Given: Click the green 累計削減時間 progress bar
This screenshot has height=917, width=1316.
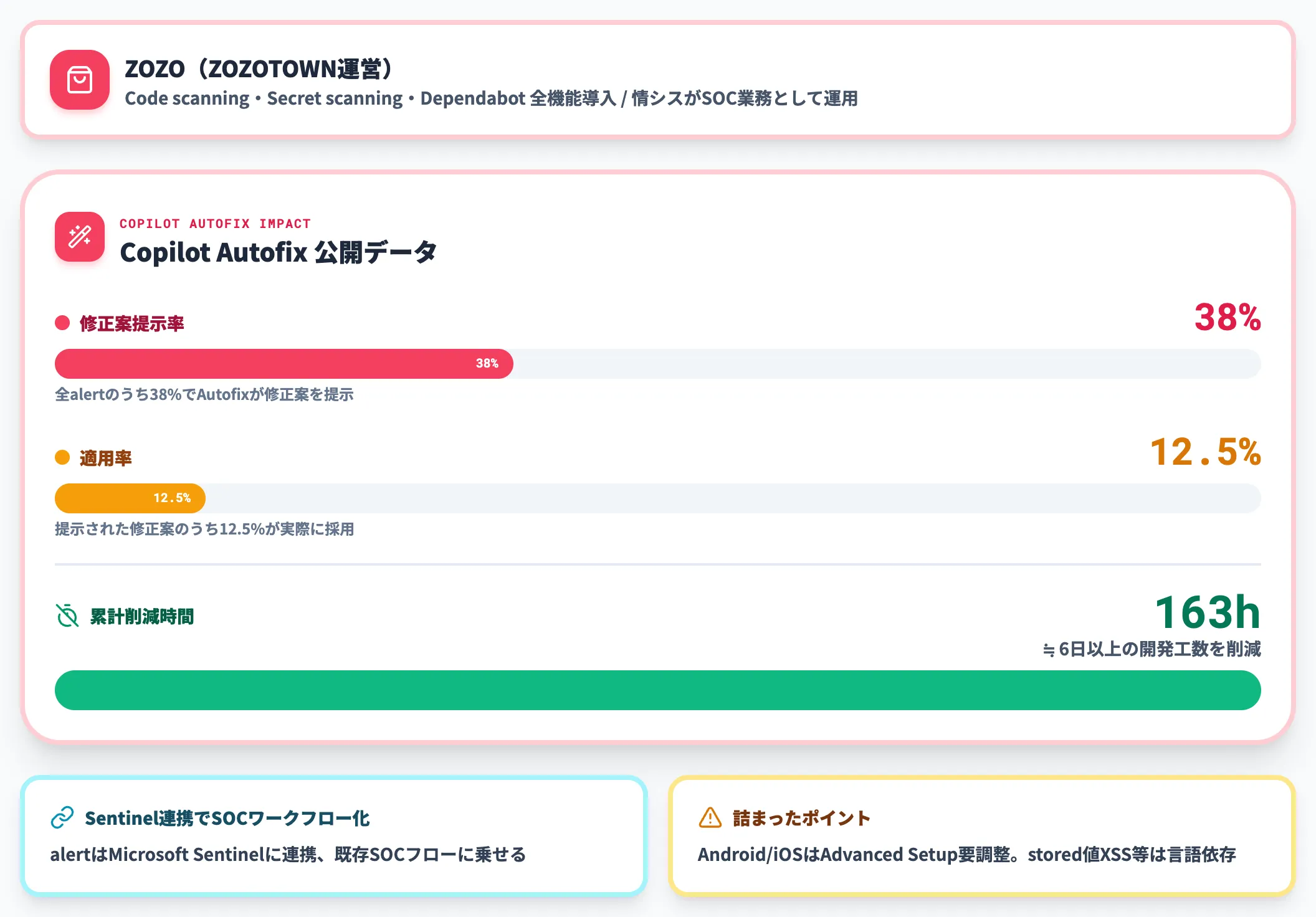Looking at the screenshot, I should tap(658, 690).
